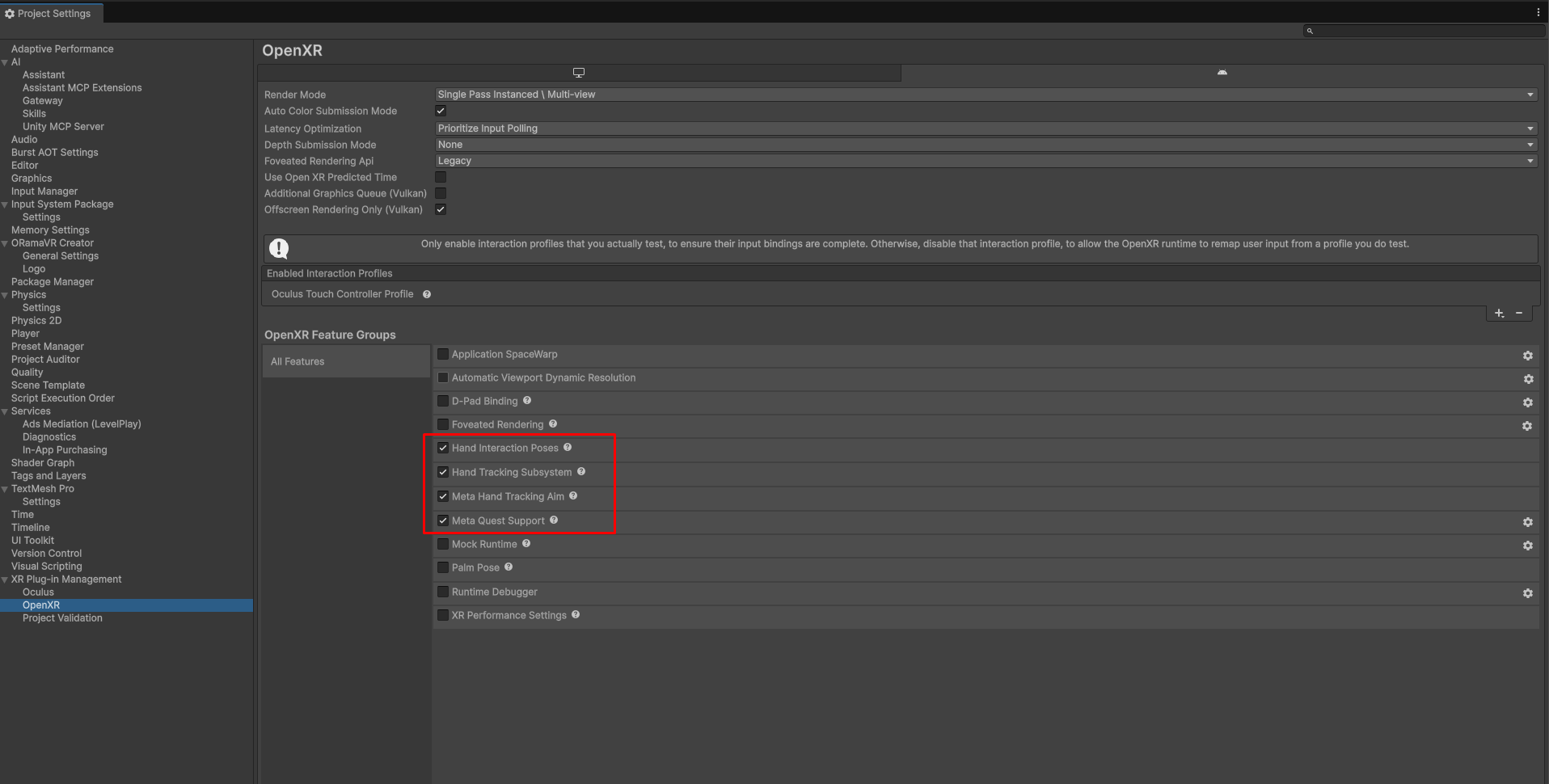Enable XR Performance Settings checkbox
Image resolution: width=1549 pixels, height=784 pixels.
tap(443, 615)
